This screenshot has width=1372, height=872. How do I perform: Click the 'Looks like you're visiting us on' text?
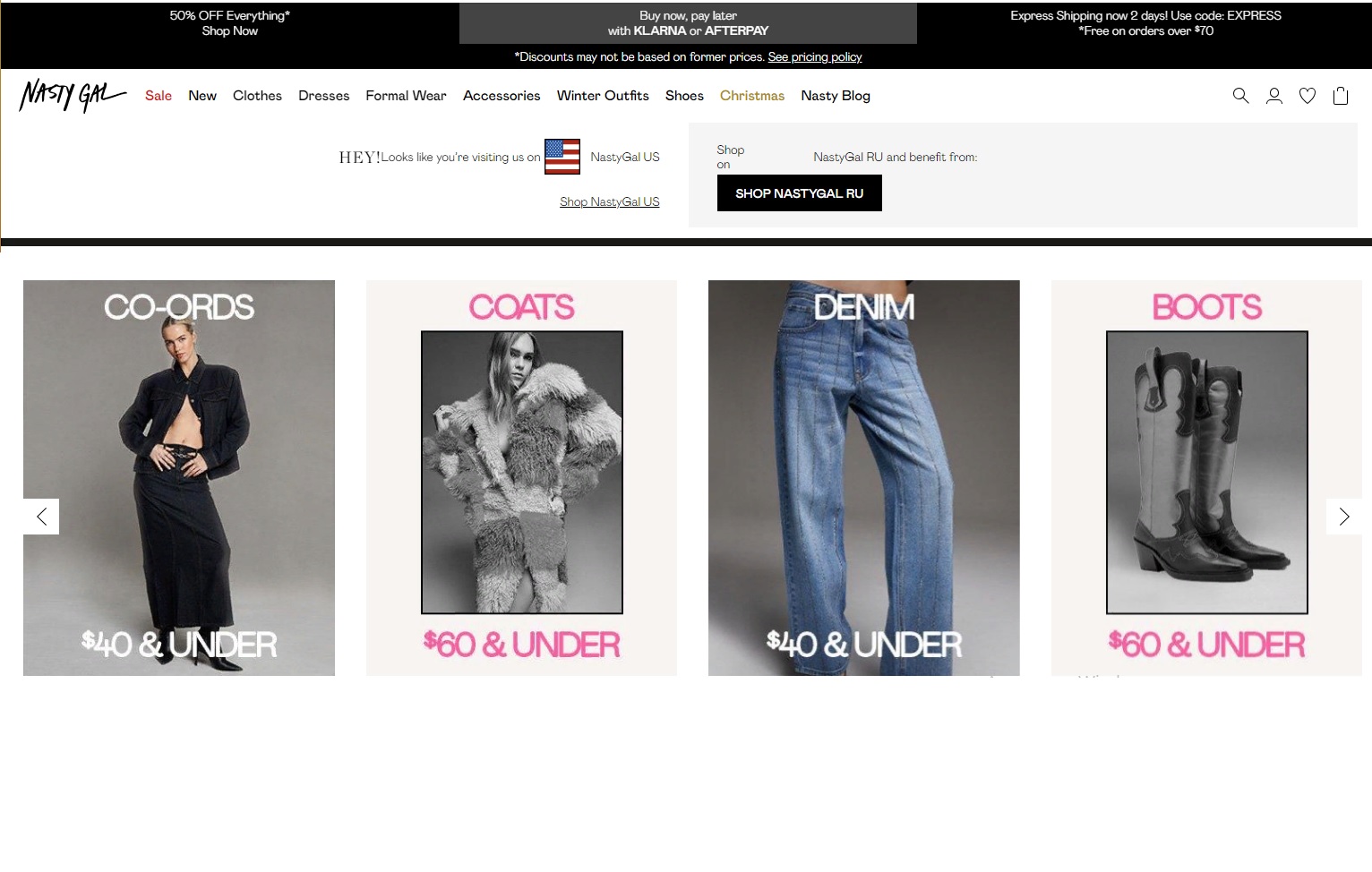[461, 158]
